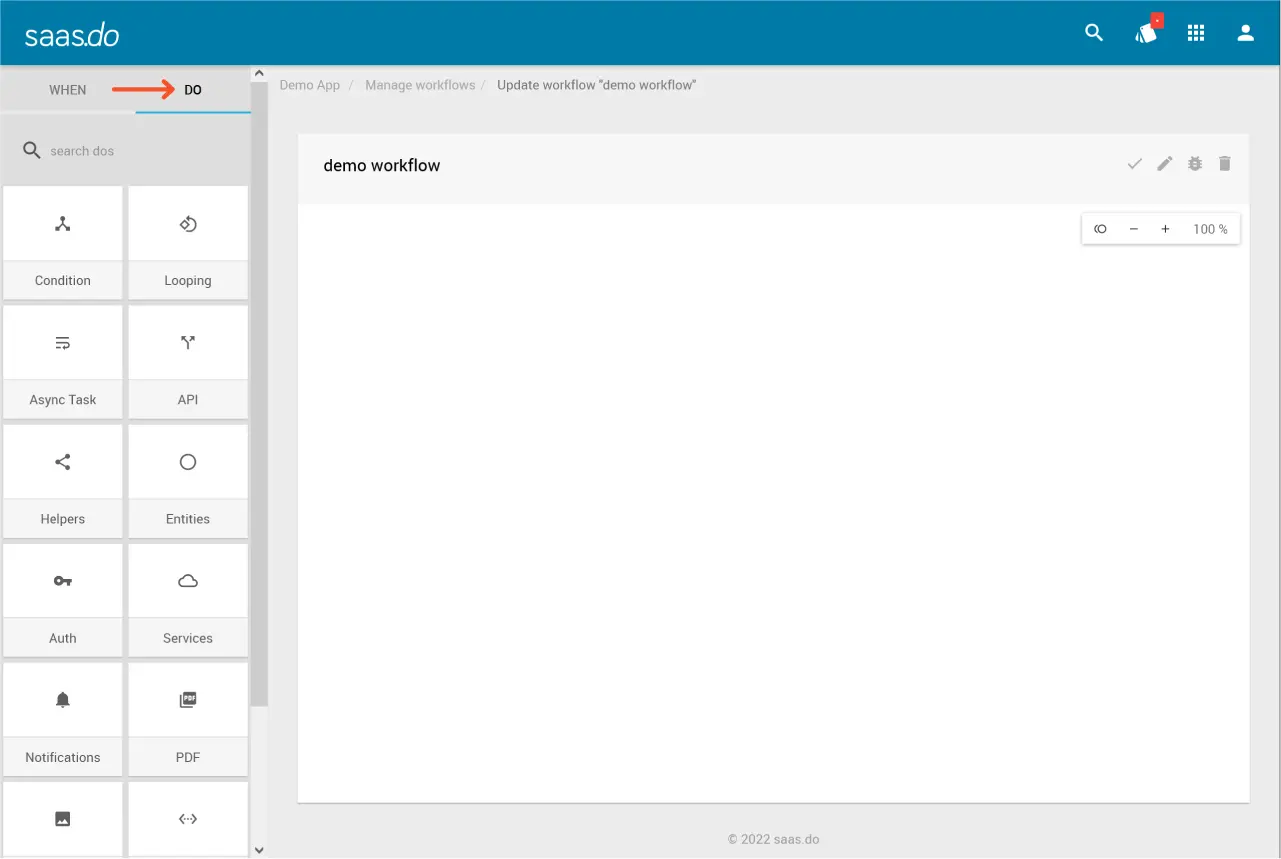Delete workflow using trash icon
The image size is (1281, 859).
coord(1225,164)
